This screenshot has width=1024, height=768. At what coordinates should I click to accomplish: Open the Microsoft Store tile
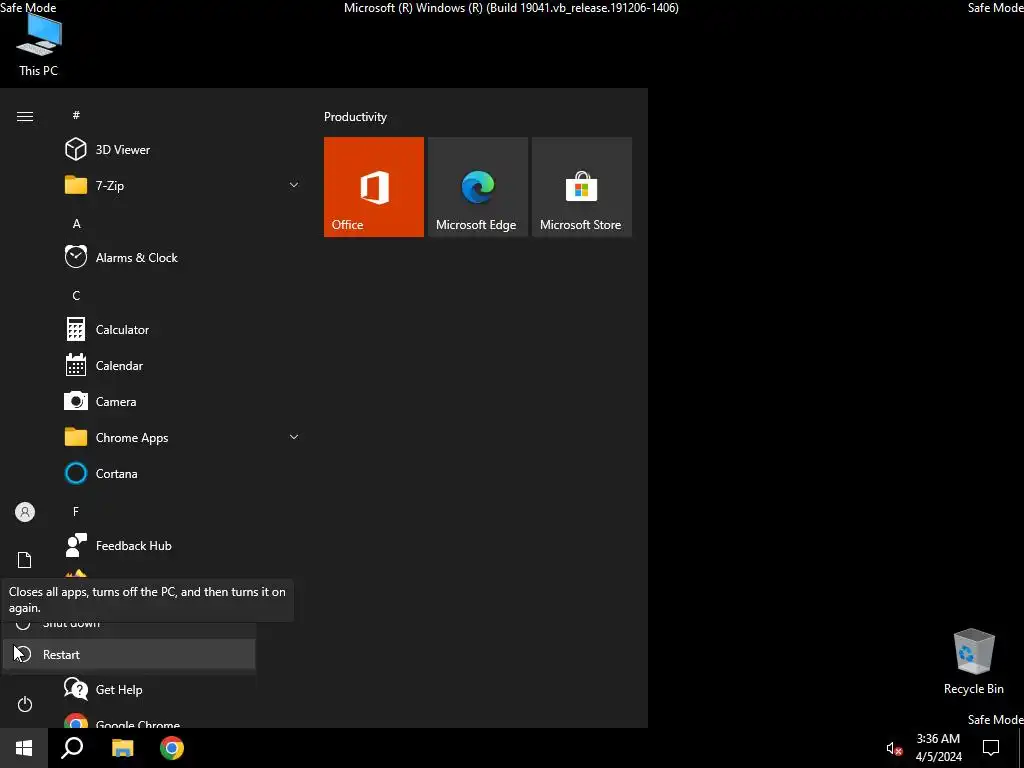582,187
